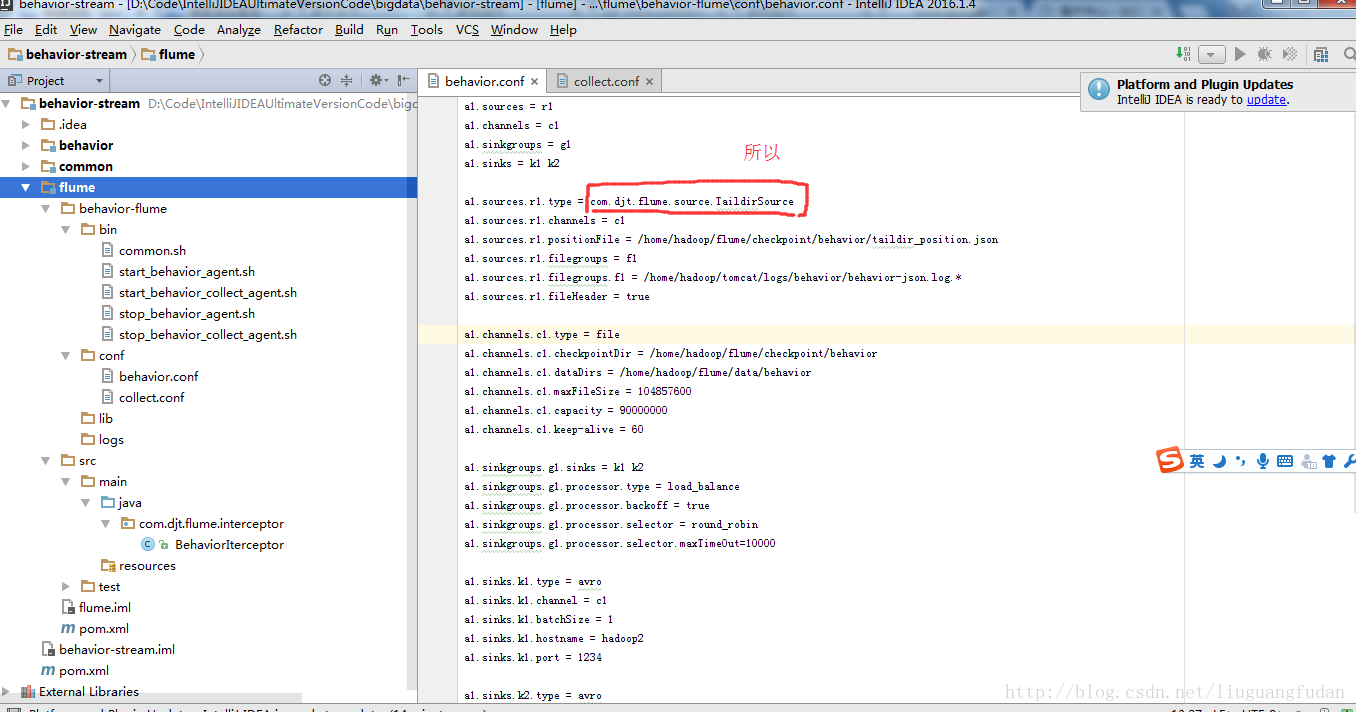Open the Edit menu
The width and height of the screenshot is (1356, 712).
pos(46,29)
